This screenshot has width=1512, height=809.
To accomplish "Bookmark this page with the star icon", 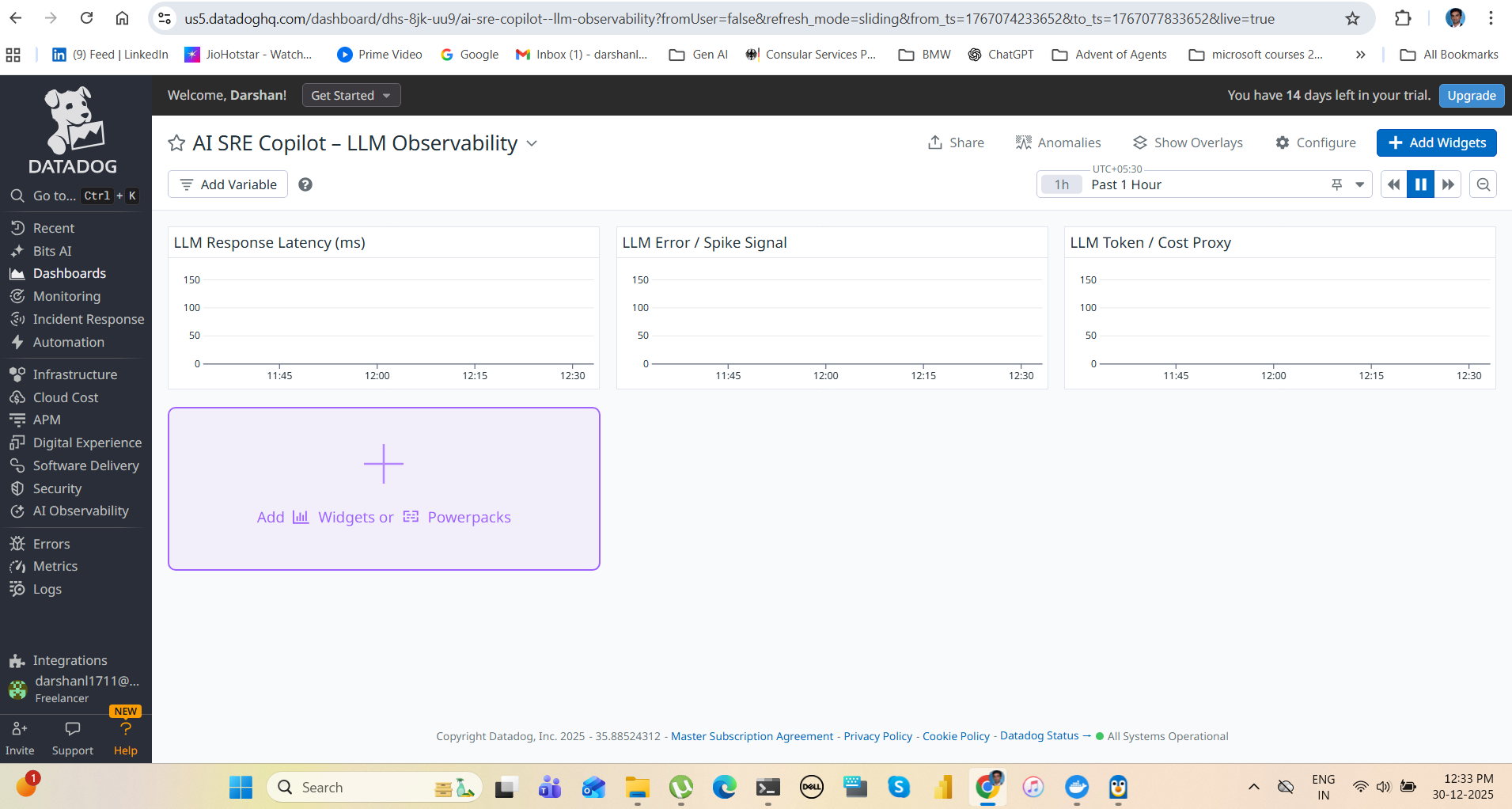I will click(1353, 18).
